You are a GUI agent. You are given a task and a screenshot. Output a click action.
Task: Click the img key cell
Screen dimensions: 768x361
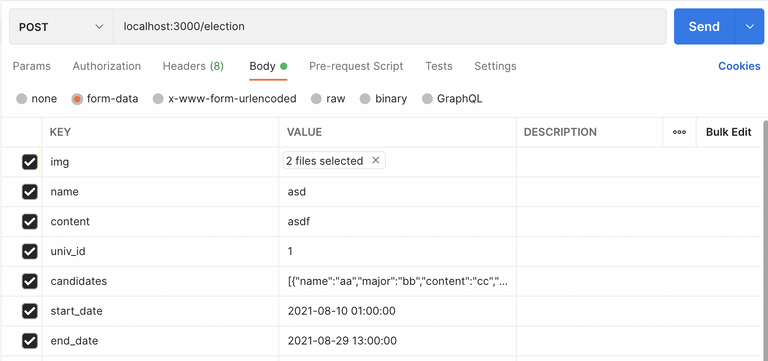(160, 162)
